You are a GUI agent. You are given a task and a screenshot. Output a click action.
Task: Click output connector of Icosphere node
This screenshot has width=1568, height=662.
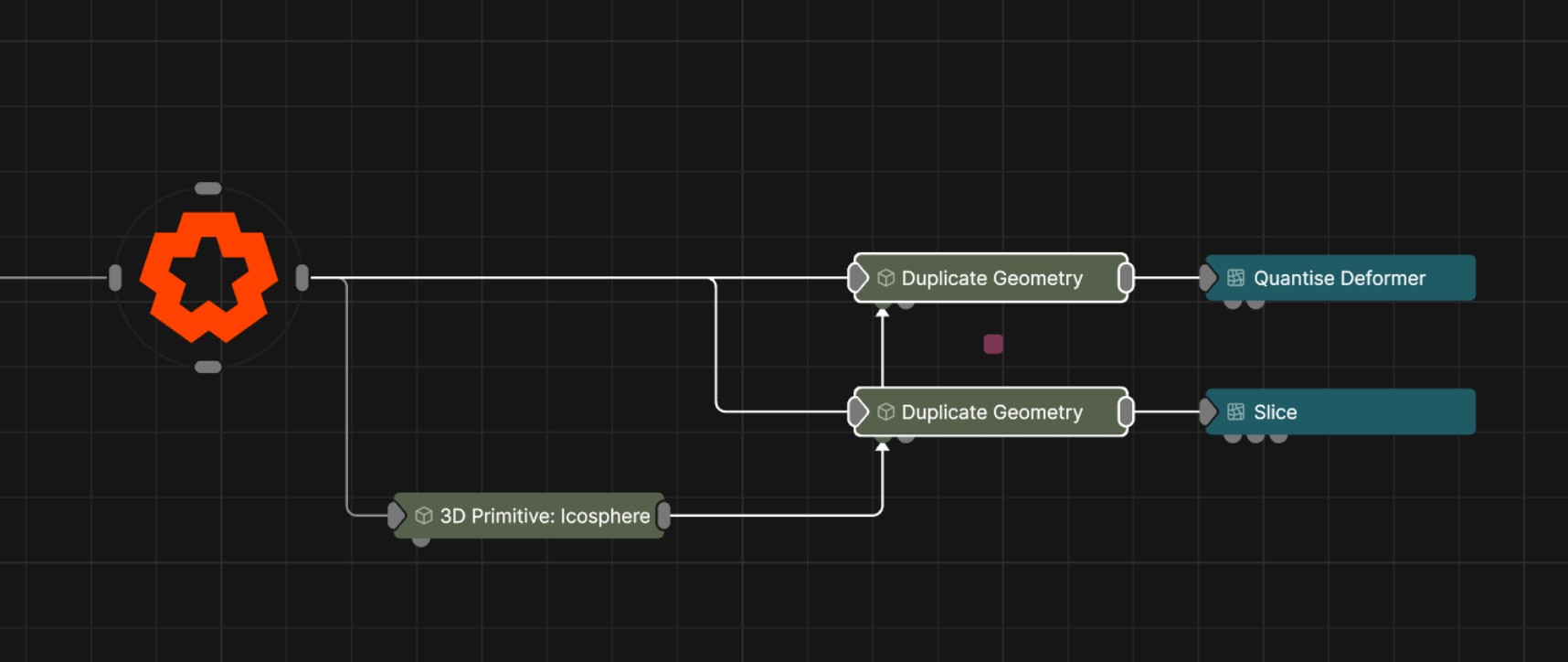tap(664, 516)
